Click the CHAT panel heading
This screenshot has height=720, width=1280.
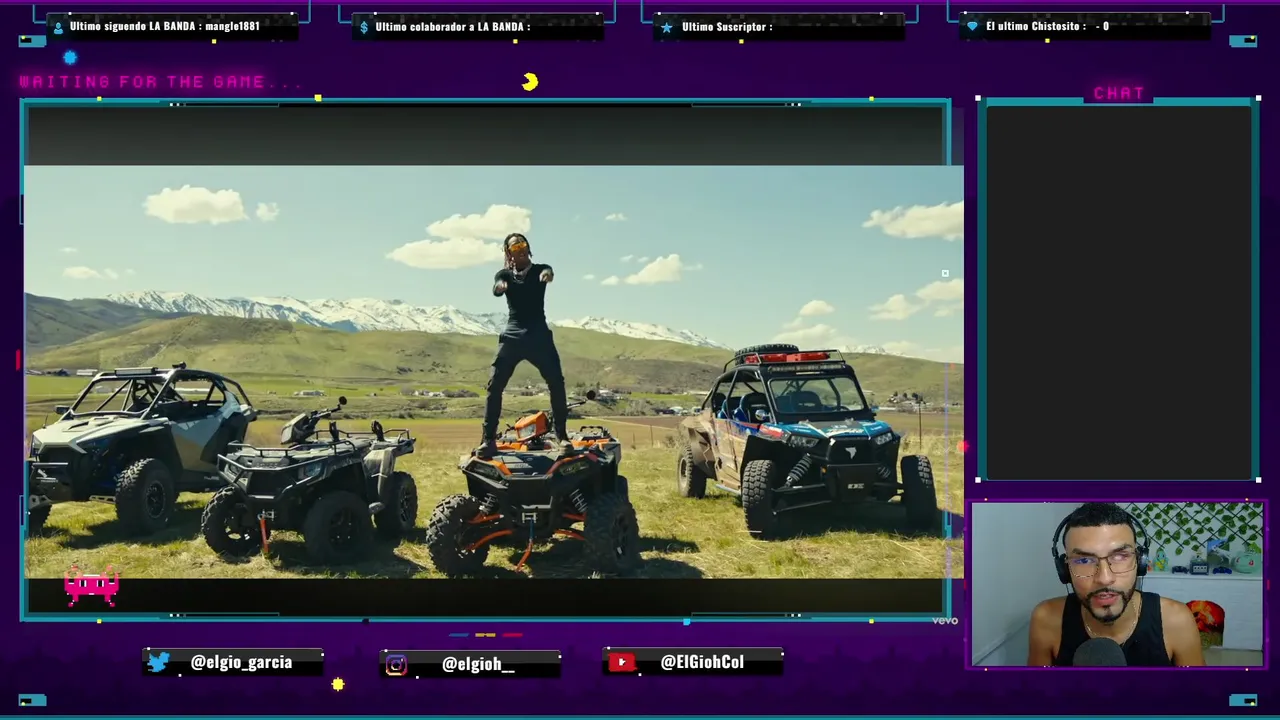1119,93
